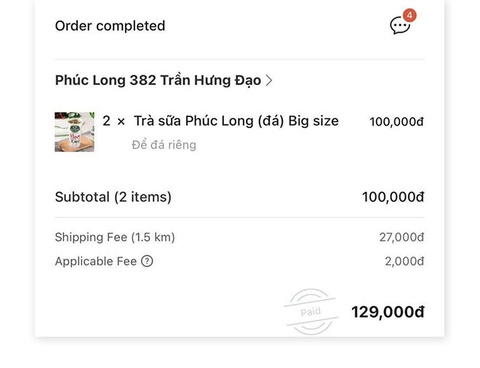Tap the total amount 129,000đ
Viewport: 480px width, 368px height.
pos(388,312)
